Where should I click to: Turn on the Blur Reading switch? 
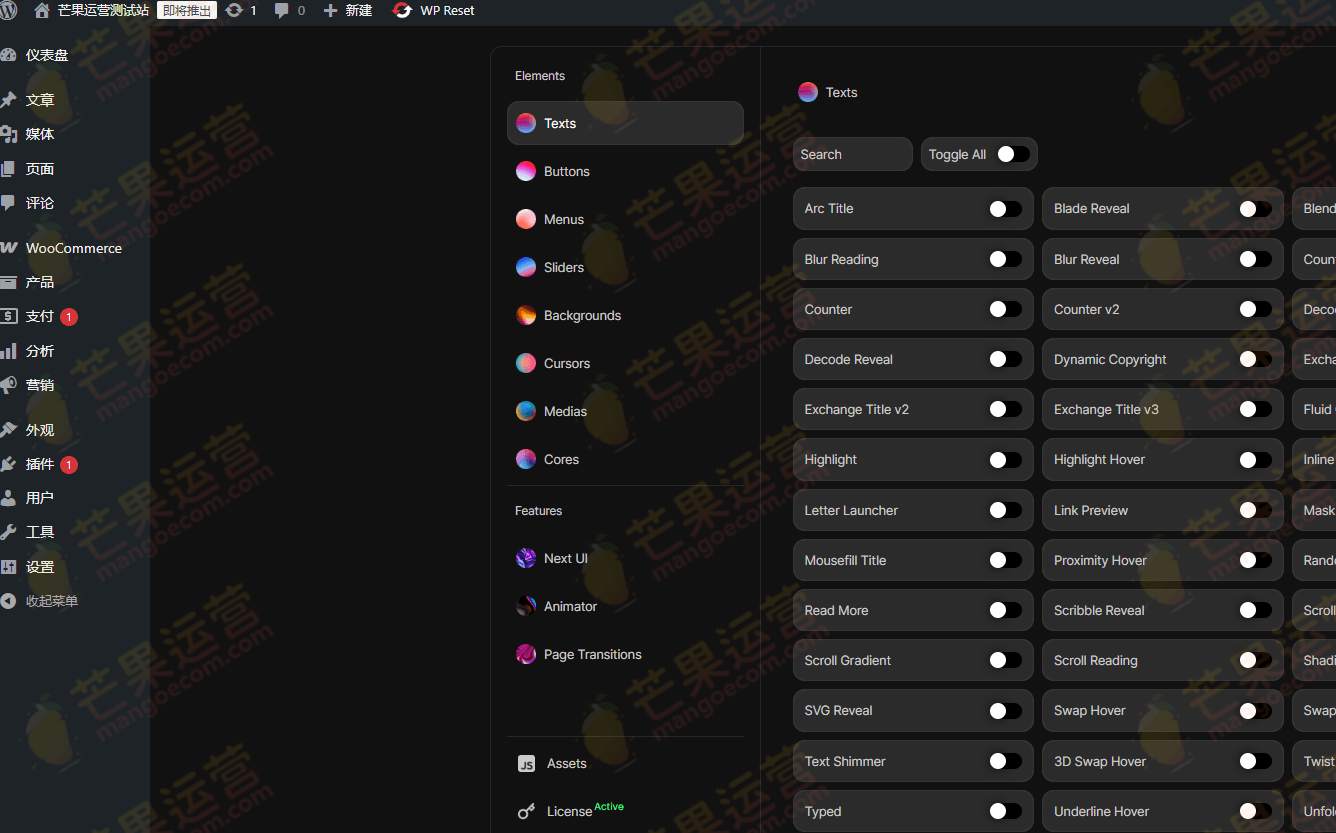[x=1005, y=259]
